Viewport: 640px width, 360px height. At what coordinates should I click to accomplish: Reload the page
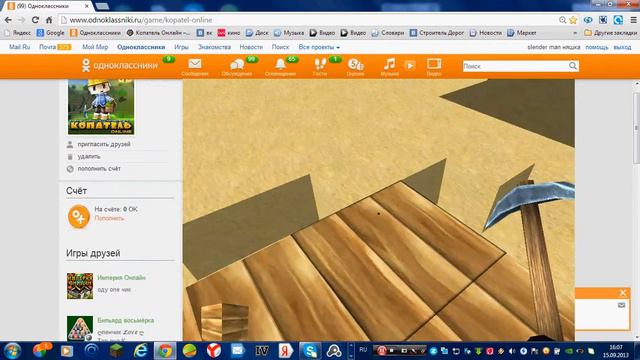[x=36, y=20]
